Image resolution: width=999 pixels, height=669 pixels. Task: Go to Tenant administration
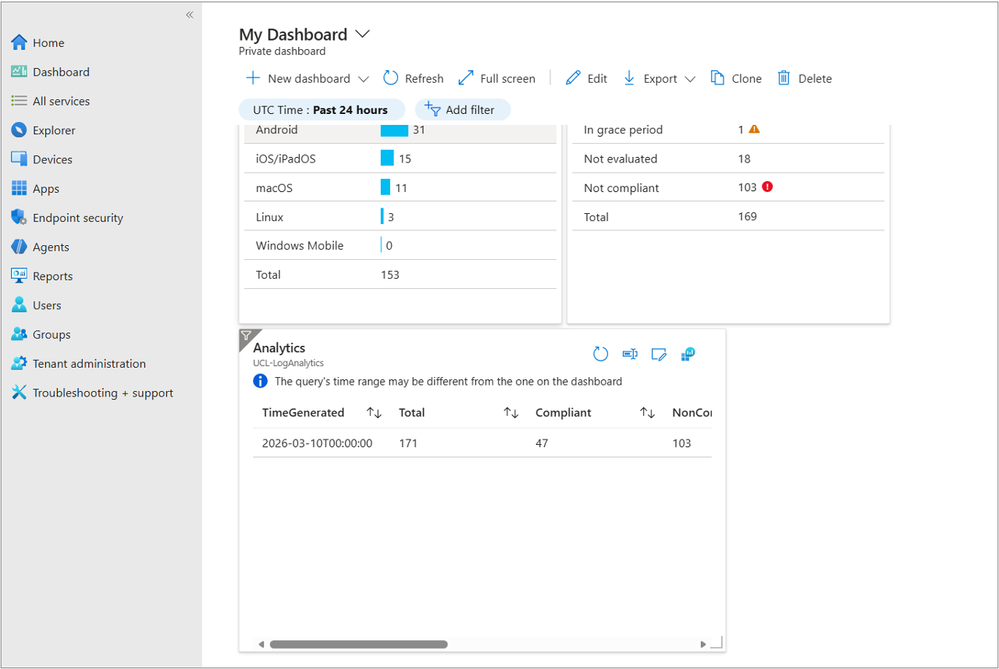pos(89,364)
